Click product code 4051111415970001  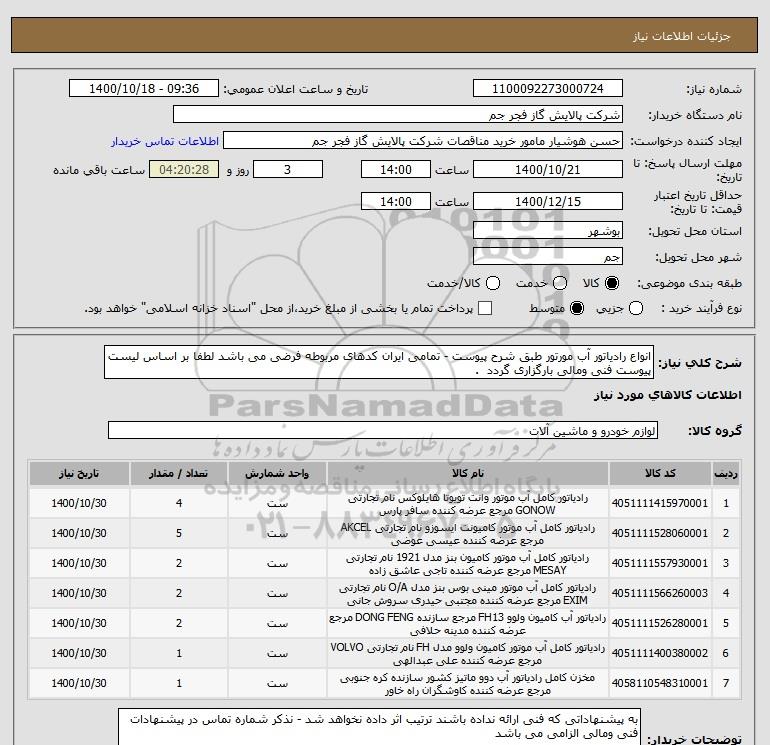(x=660, y=503)
